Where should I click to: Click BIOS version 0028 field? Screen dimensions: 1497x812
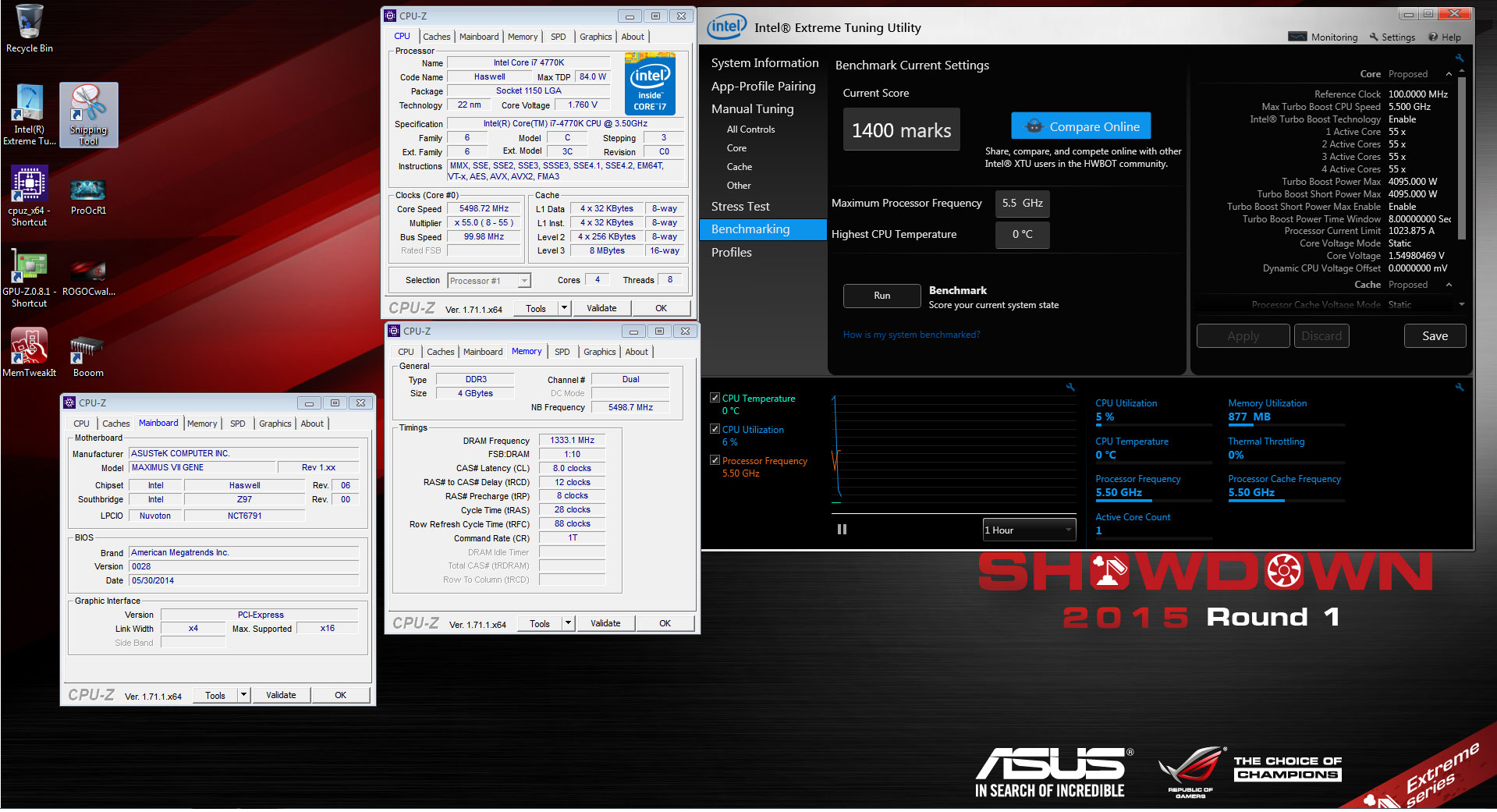243,566
